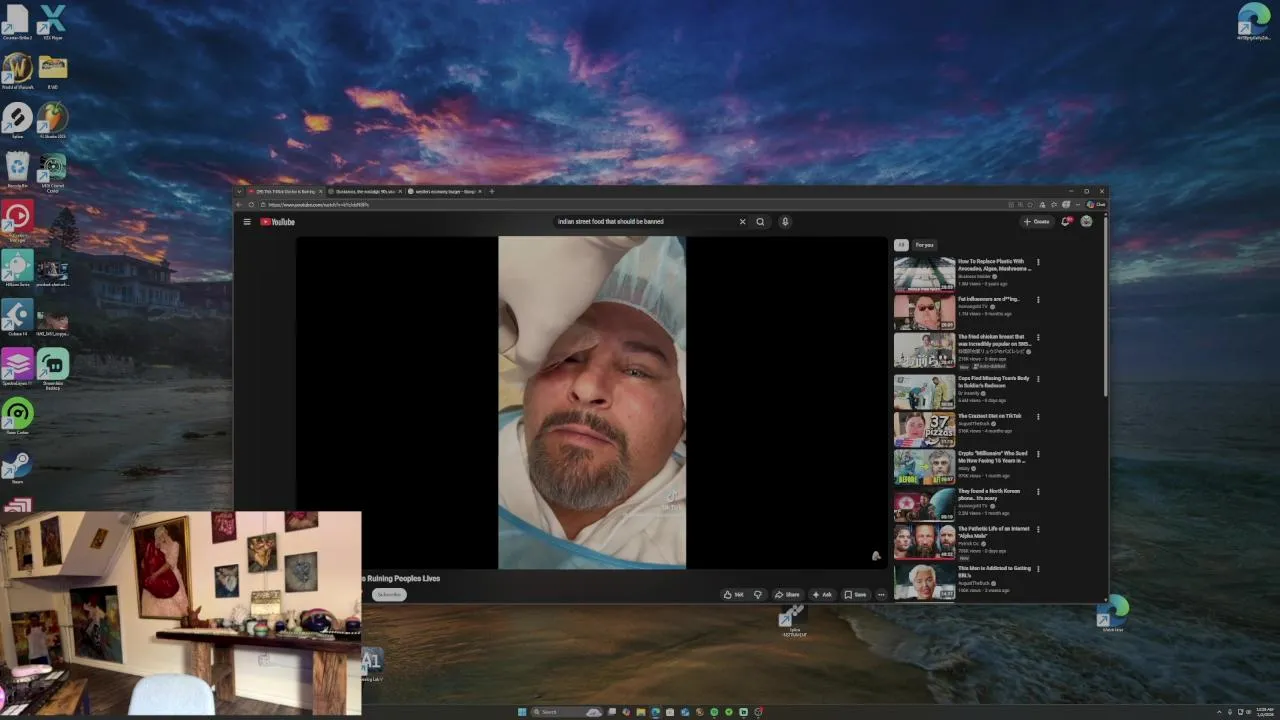Switch to the first YouTube browser tab

pos(284,191)
